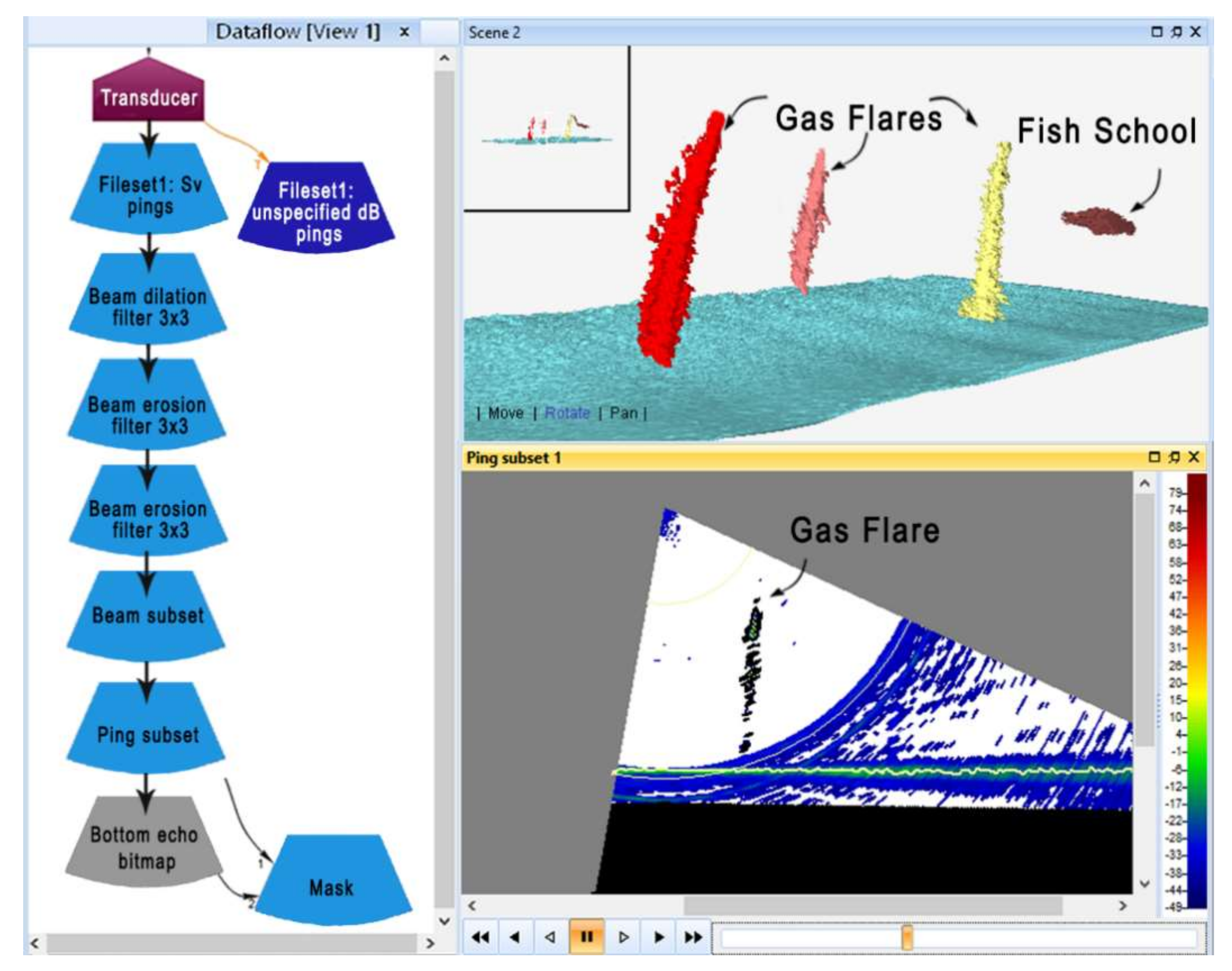Switch to Rotate mode in Scene 2
The width and height of the screenshot is (1232, 971).
pos(567,413)
